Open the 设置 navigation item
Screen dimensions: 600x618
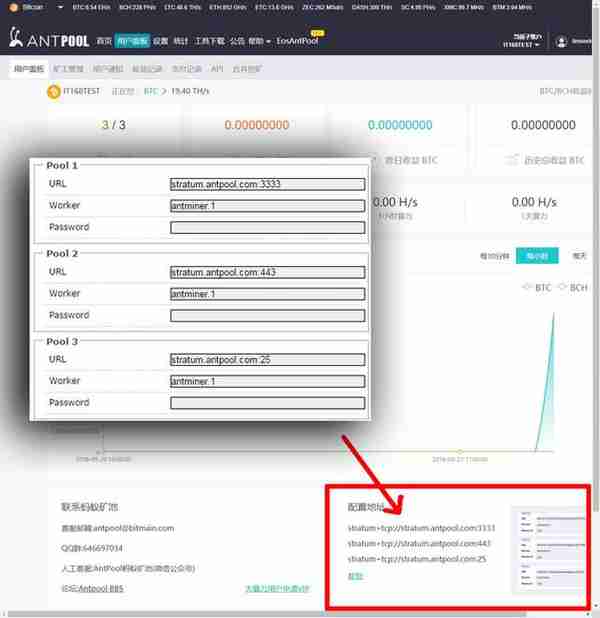coord(160,41)
